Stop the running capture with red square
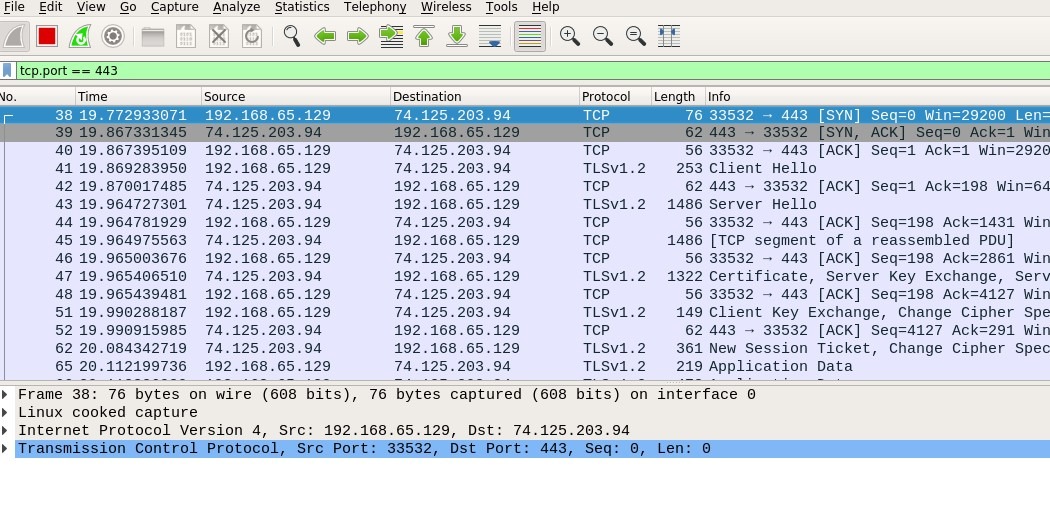Viewport: 1050px width, 516px height. point(47,36)
